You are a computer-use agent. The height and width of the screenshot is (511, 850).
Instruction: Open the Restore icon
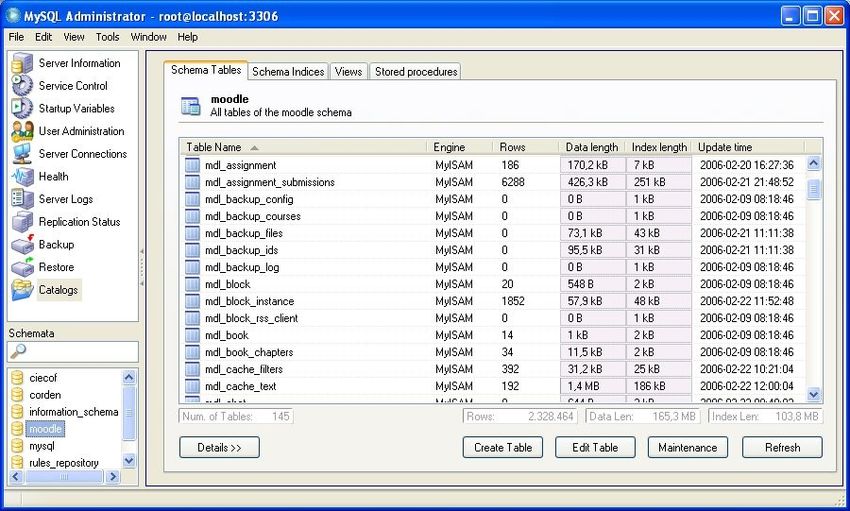click(x=22, y=267)
